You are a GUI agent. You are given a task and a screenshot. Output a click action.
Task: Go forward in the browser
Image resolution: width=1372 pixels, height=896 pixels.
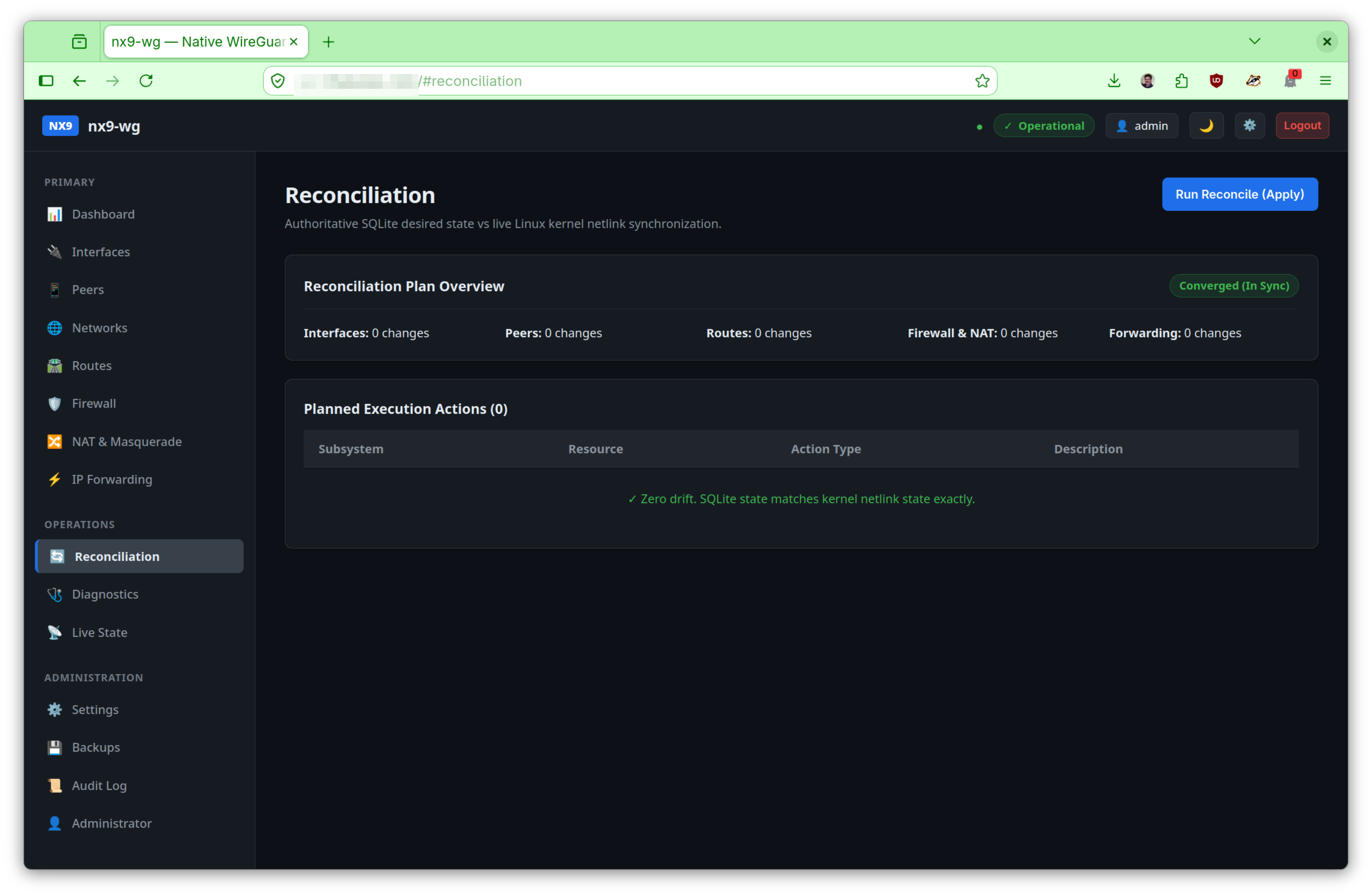[x=113, y=80]
